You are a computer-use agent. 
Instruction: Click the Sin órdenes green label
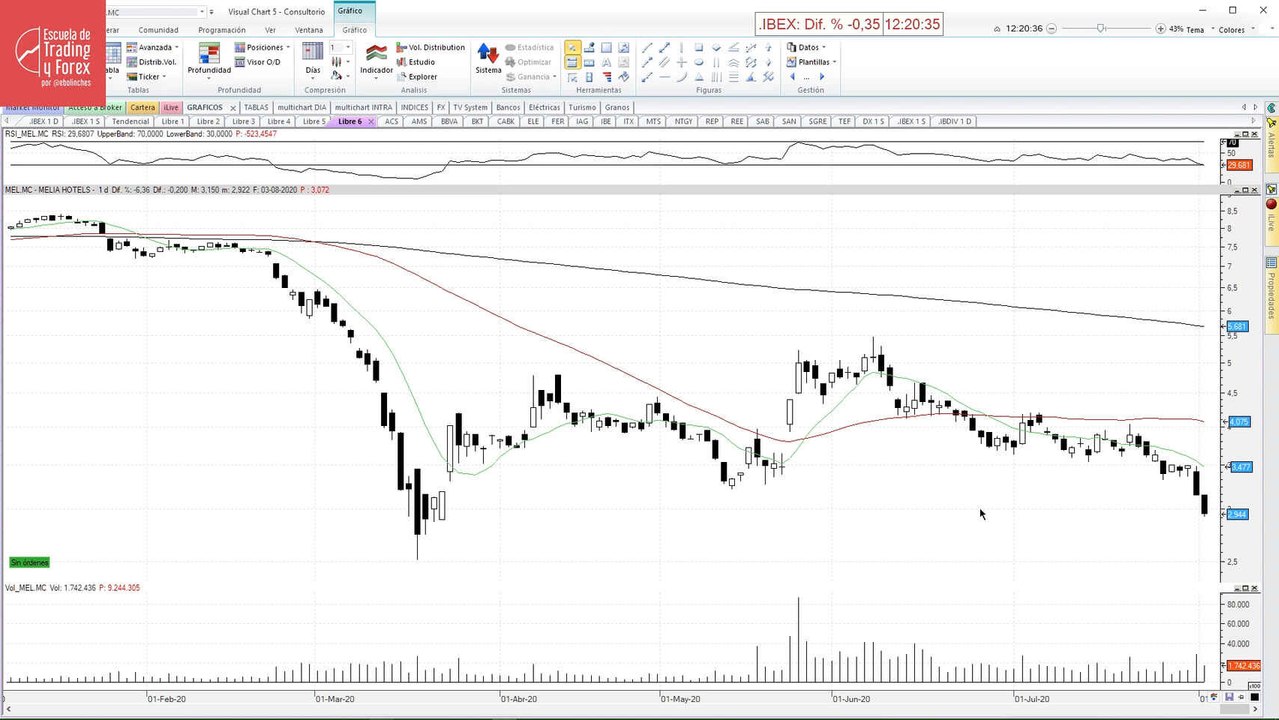pos(29,562)
